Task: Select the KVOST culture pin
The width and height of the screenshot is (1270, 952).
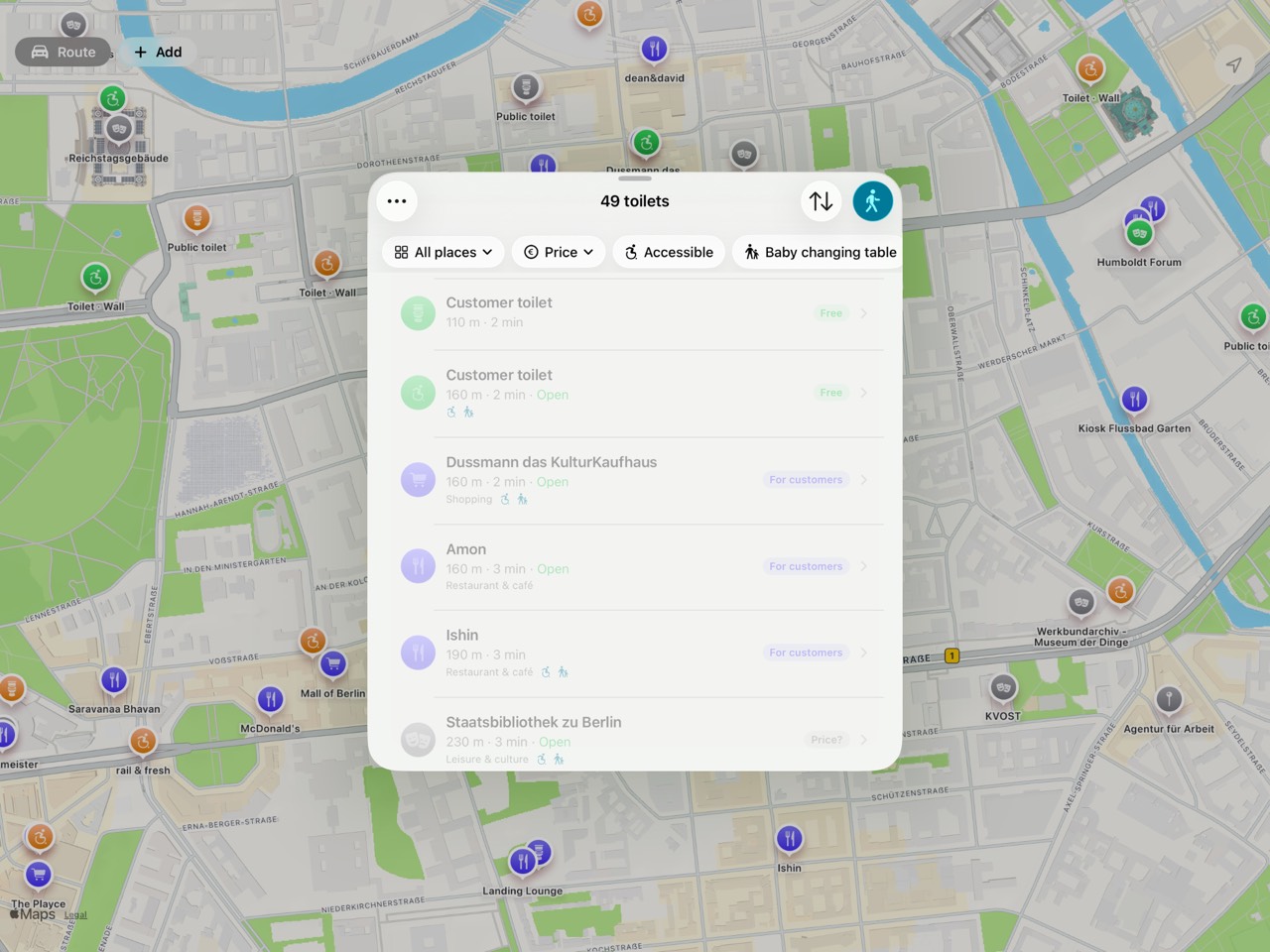Action: click(1003, 687)
